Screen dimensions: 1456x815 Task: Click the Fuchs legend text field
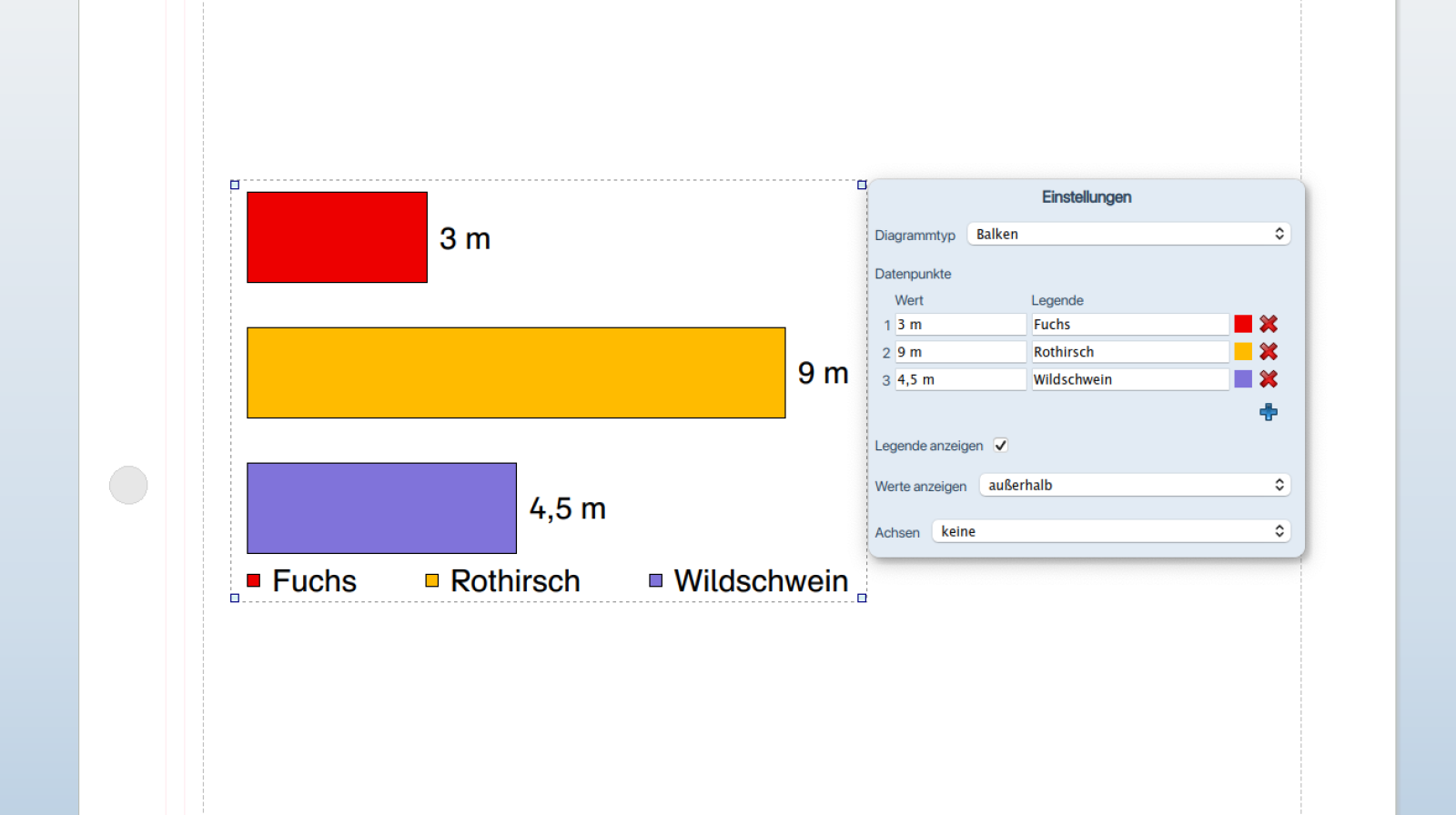(1129, 325)
